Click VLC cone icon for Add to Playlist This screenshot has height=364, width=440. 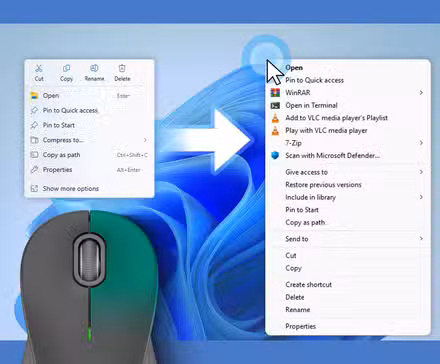click(x=275, y=118)
